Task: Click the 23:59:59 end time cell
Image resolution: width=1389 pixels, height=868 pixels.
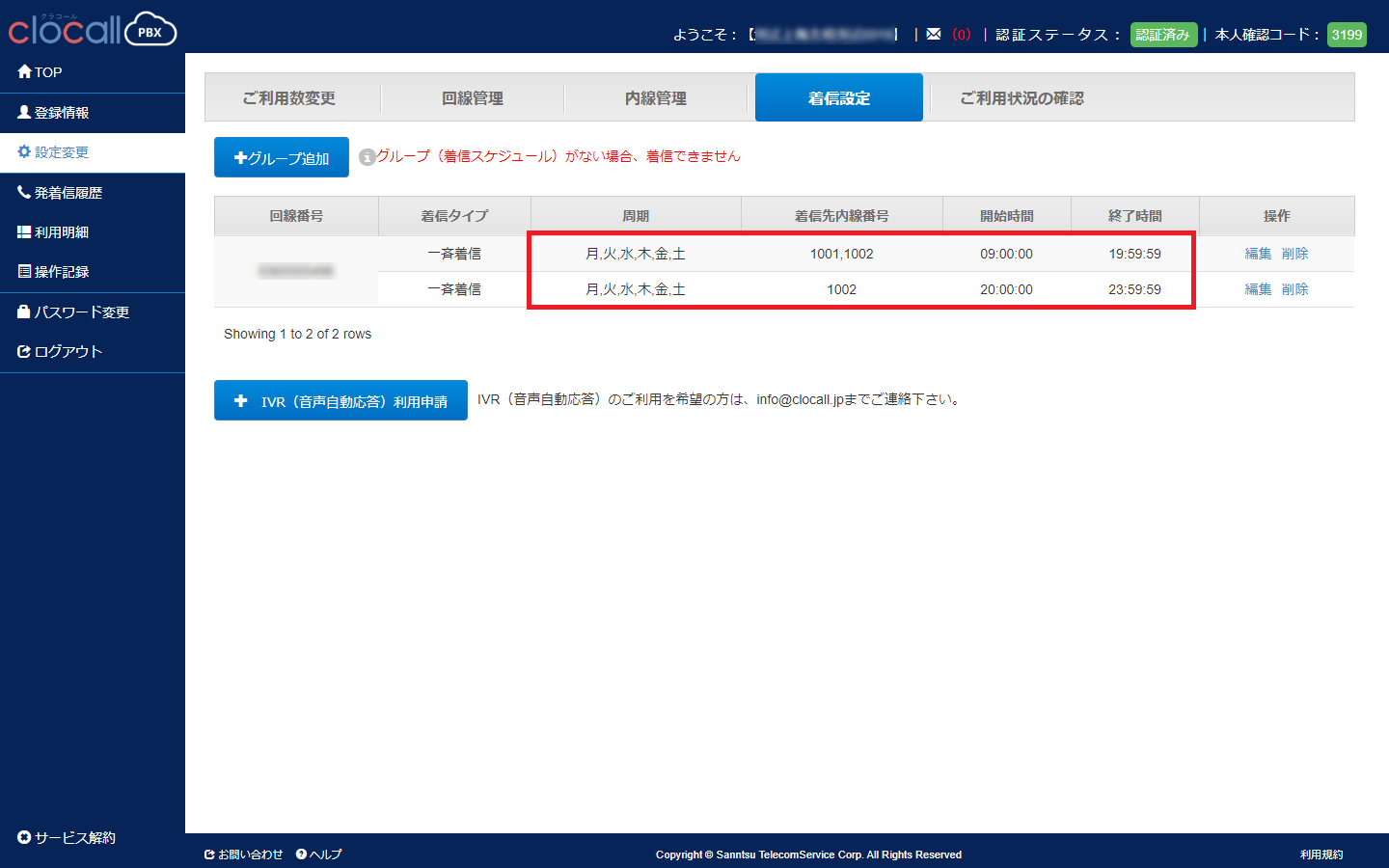Action: [1135, 289]
